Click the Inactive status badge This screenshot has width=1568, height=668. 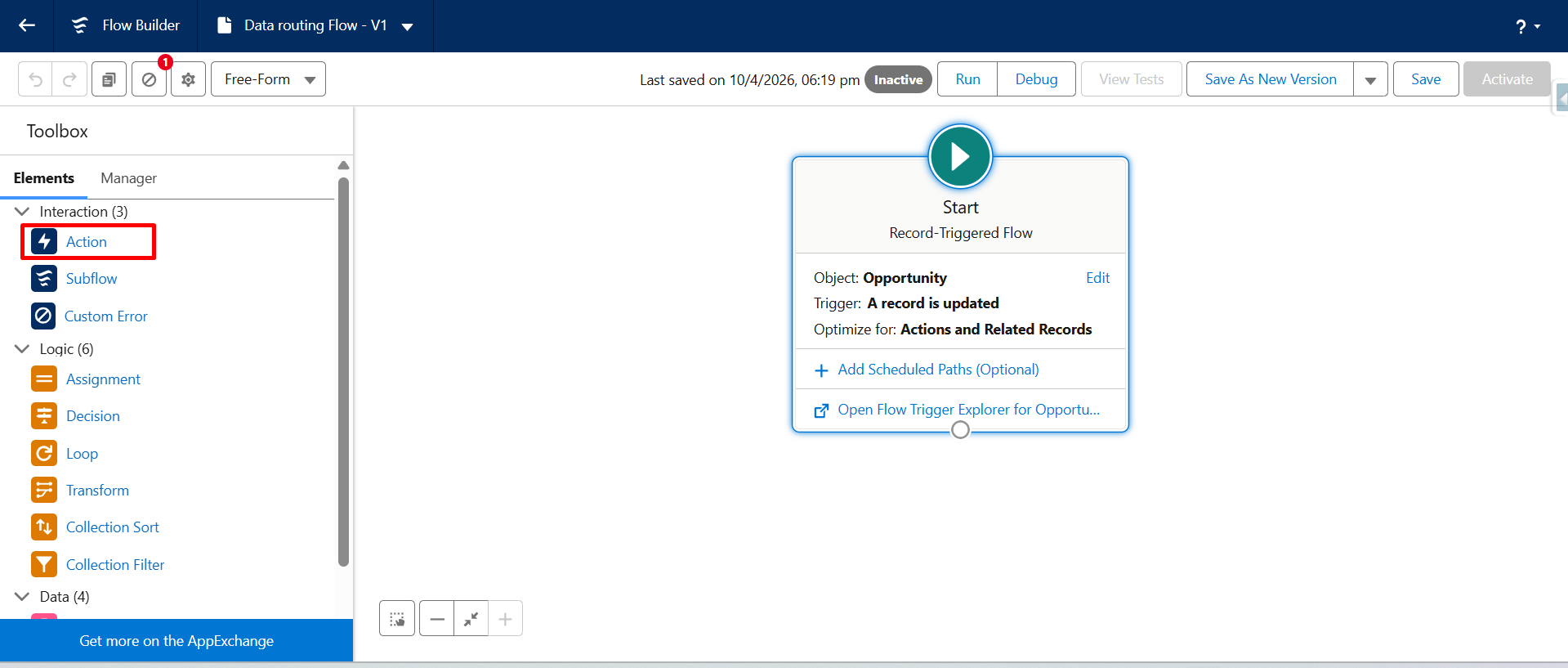coord(898,79)
